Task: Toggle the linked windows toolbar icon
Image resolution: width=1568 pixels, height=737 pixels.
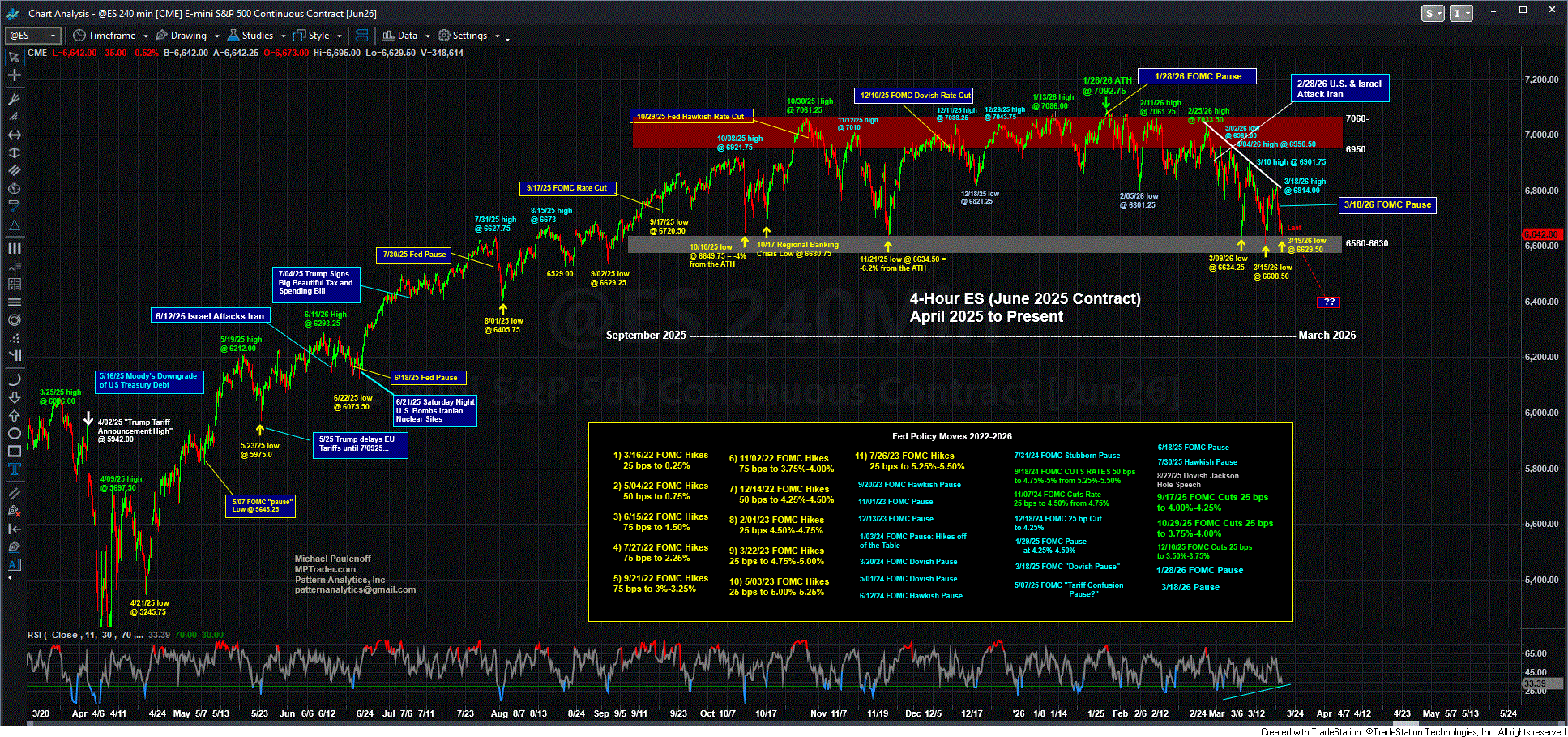Action: tap(362, 36)
